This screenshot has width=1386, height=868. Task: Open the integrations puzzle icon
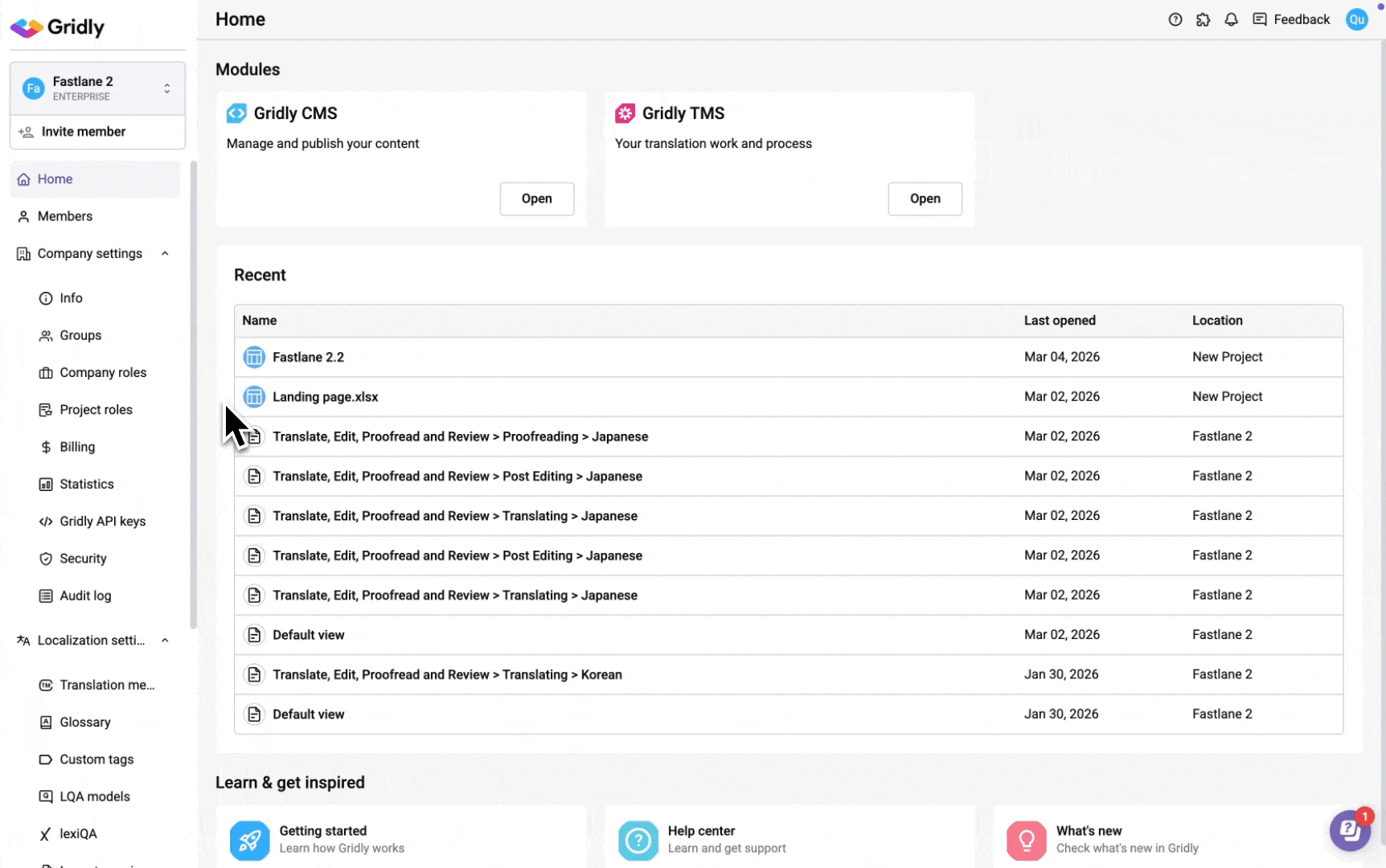[1203, 19]
